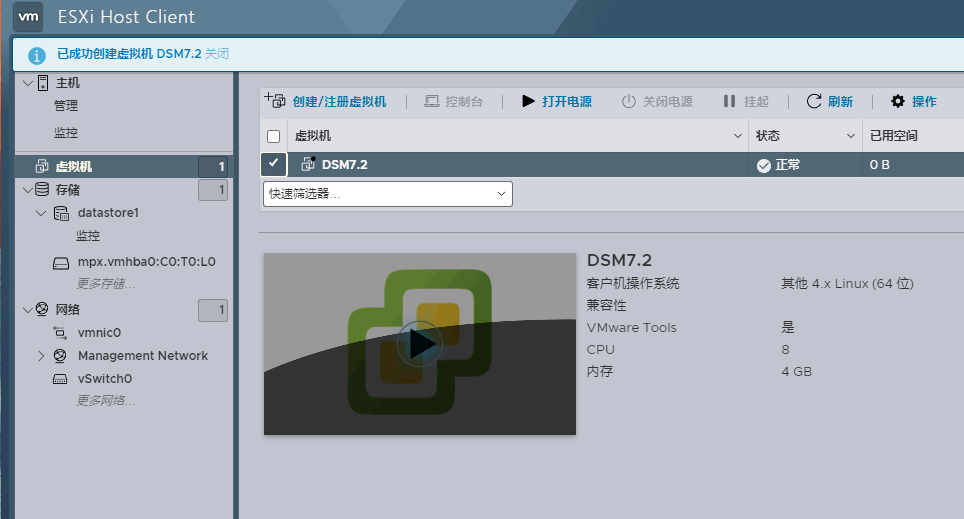Open the 虚拟机 column dropdown arrow
Viewport: 964px width, 519px height.
coord(738,136)
